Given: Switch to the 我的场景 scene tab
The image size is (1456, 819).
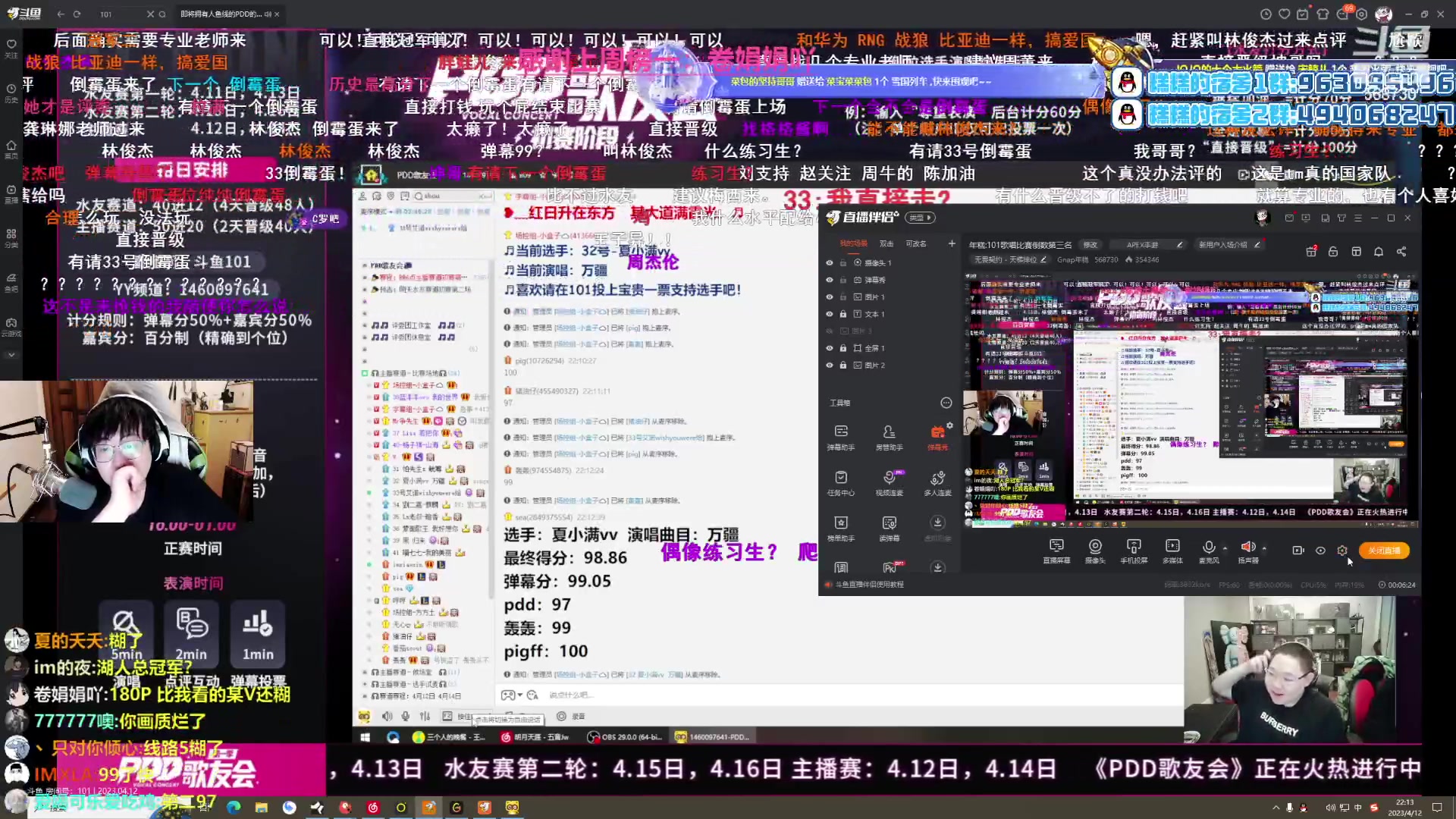Looking at the screenshot, I should click(853, 243).
